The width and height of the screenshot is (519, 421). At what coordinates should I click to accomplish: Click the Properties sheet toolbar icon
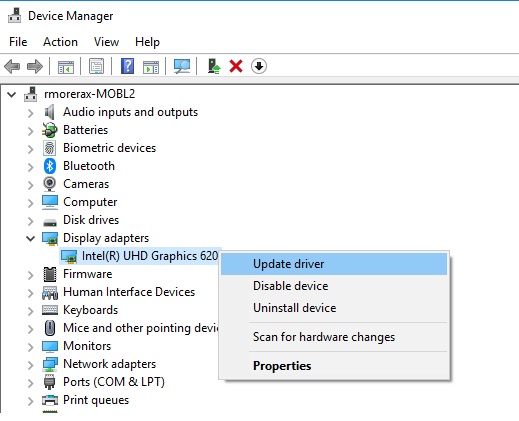coord(96,66)
